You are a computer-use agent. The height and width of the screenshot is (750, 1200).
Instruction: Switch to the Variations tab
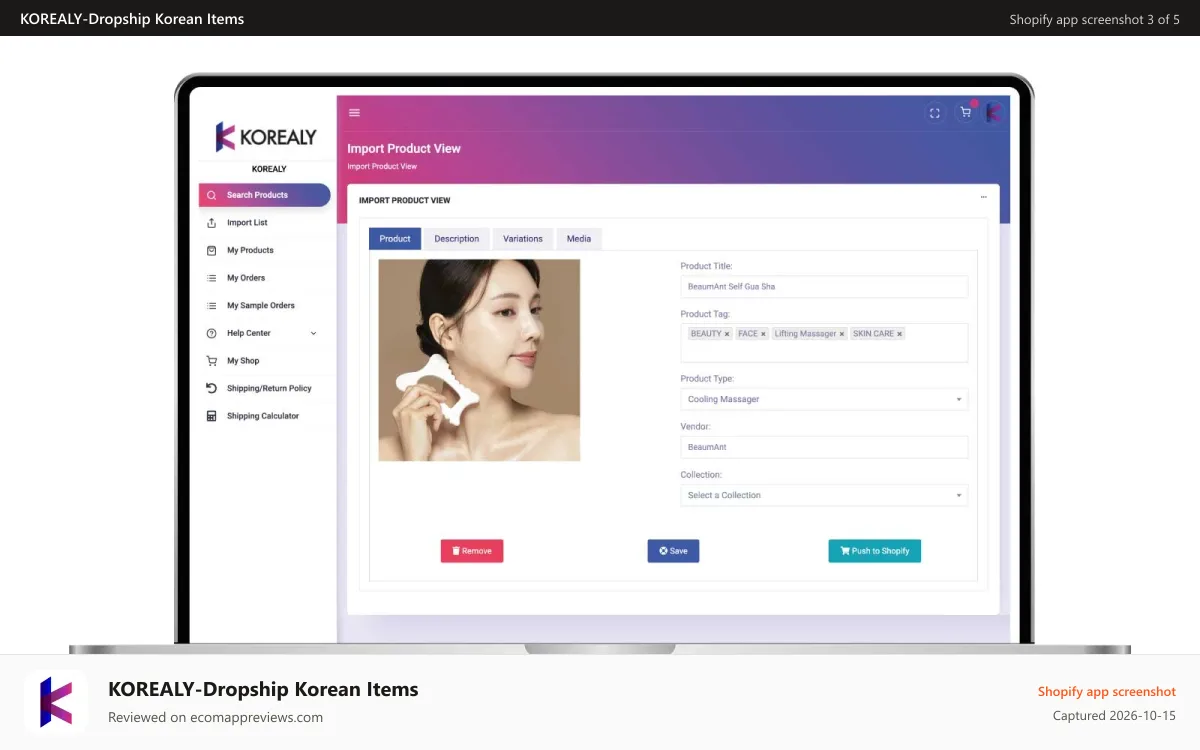[x=523, y=239]
